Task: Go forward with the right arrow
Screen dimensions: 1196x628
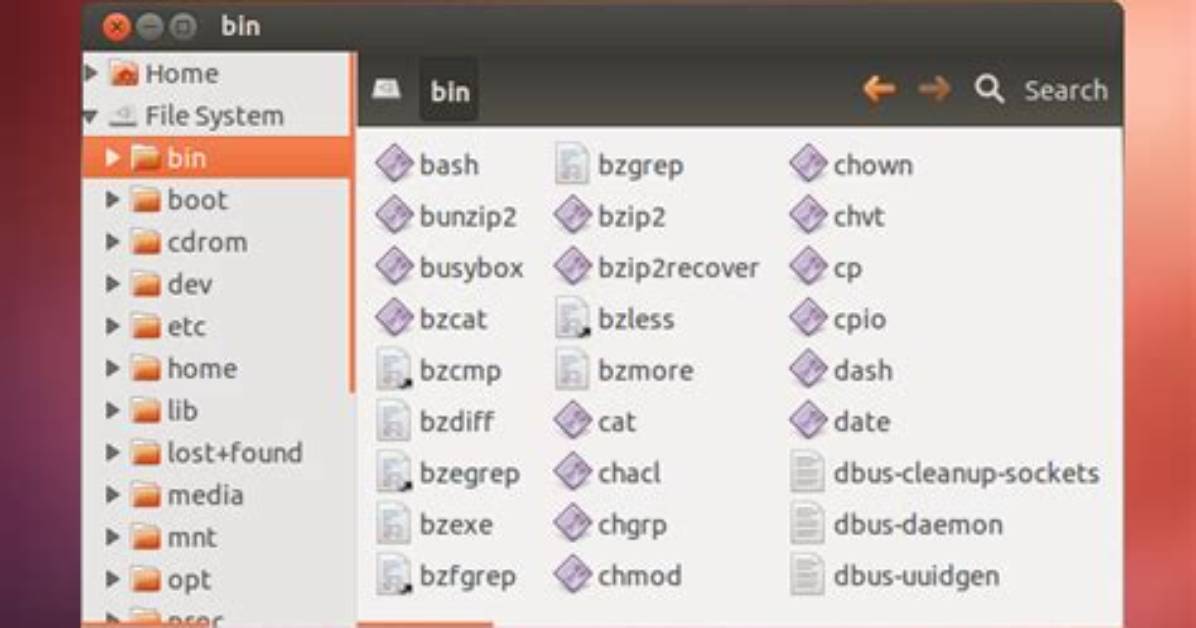Action: point(934,89)
